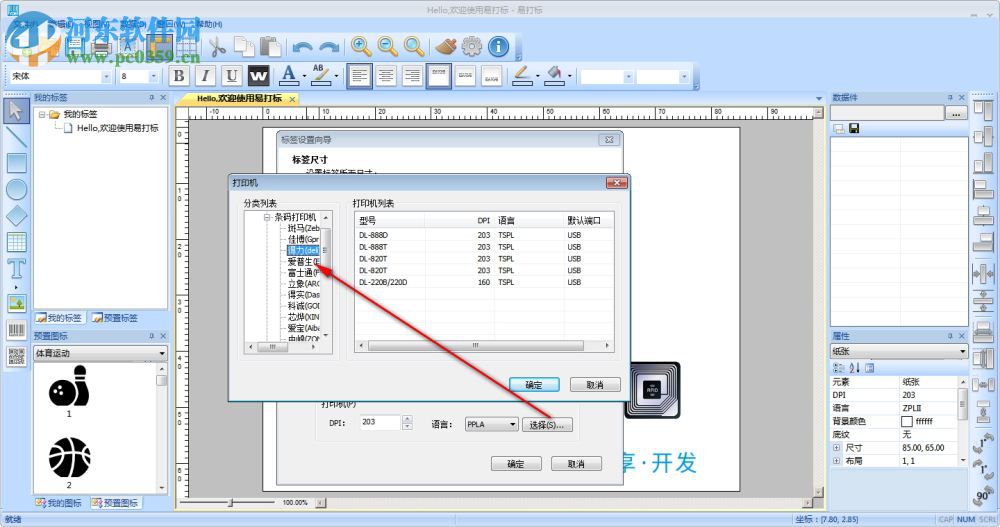Image resolution: width=1000 pixels, height=527 pixels.
Task: Click the rotate 90 degrees icon
Action: coord(983,495)
